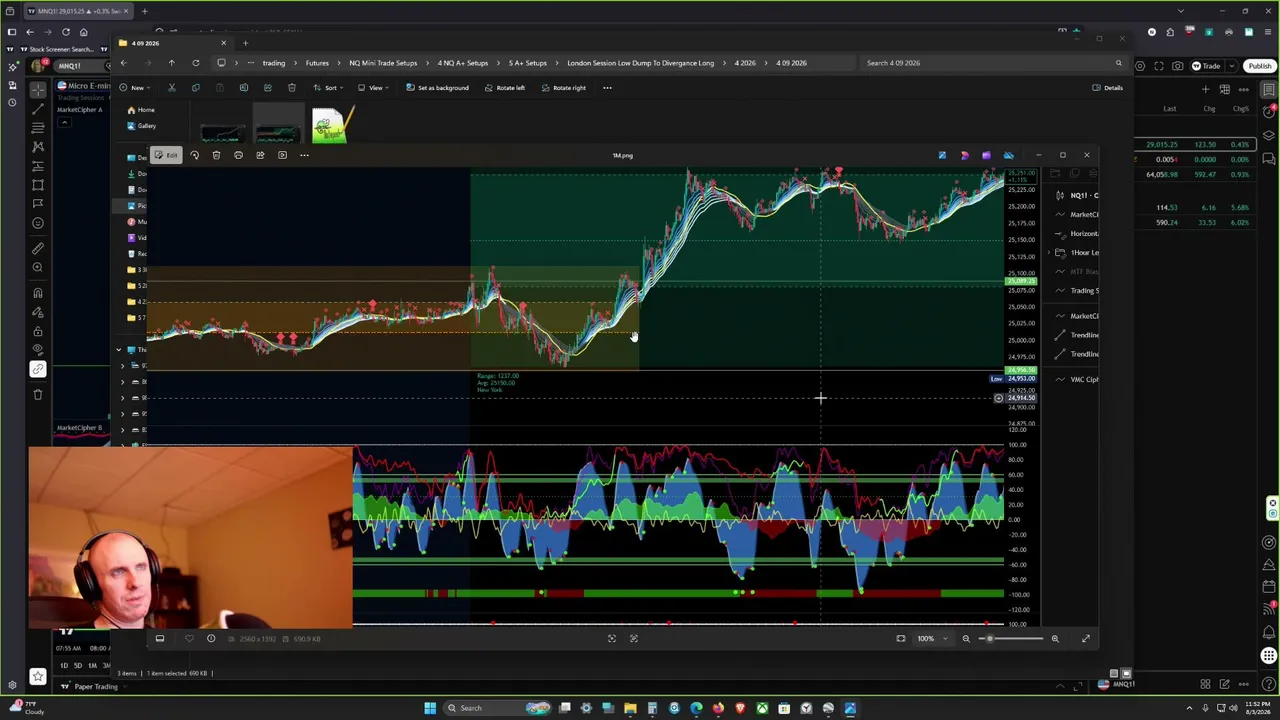
Task: Open the 100% zoom level dropdown
Action: coord(931,638)
